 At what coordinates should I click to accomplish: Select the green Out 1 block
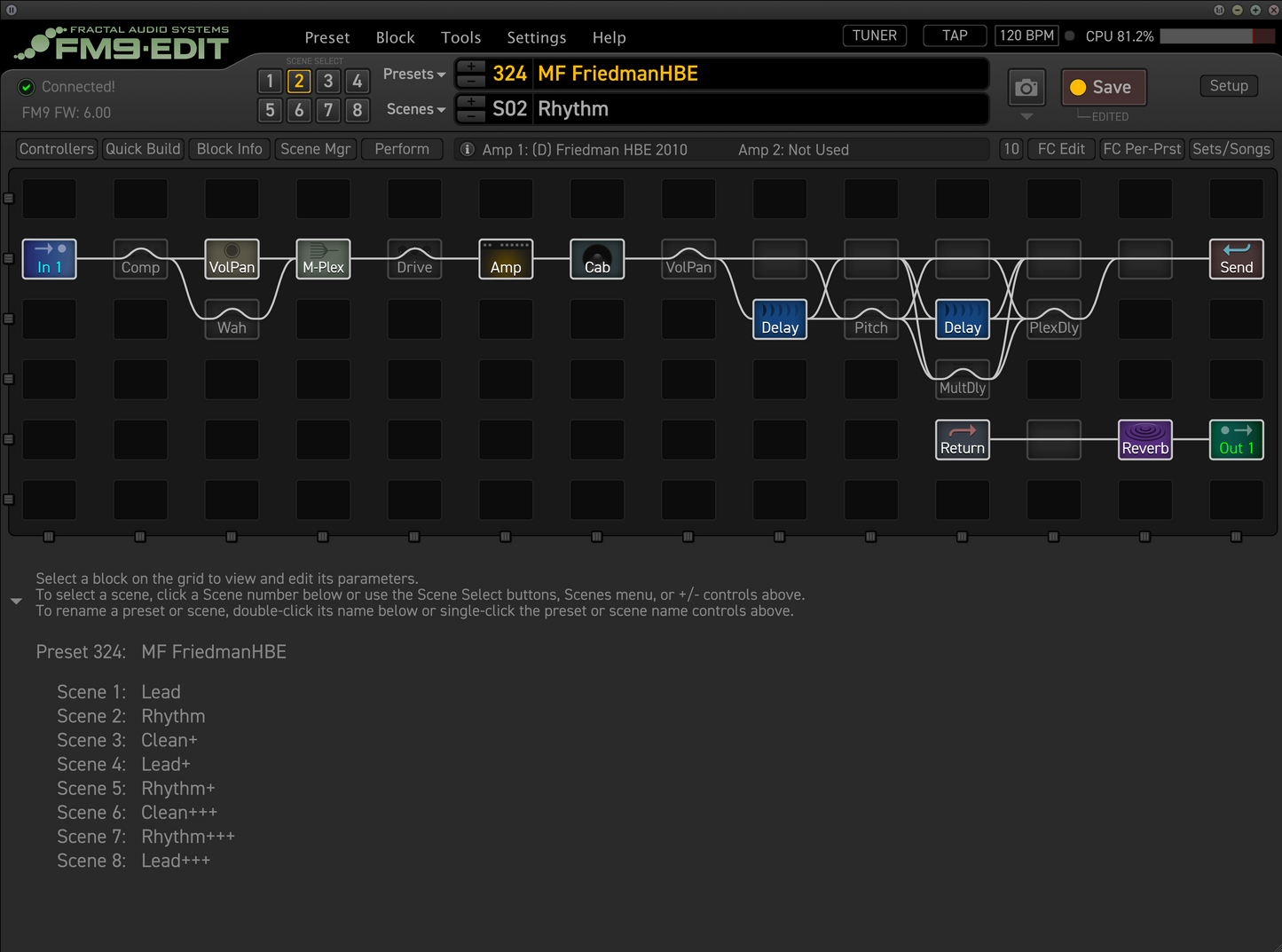click(1236, 440)
